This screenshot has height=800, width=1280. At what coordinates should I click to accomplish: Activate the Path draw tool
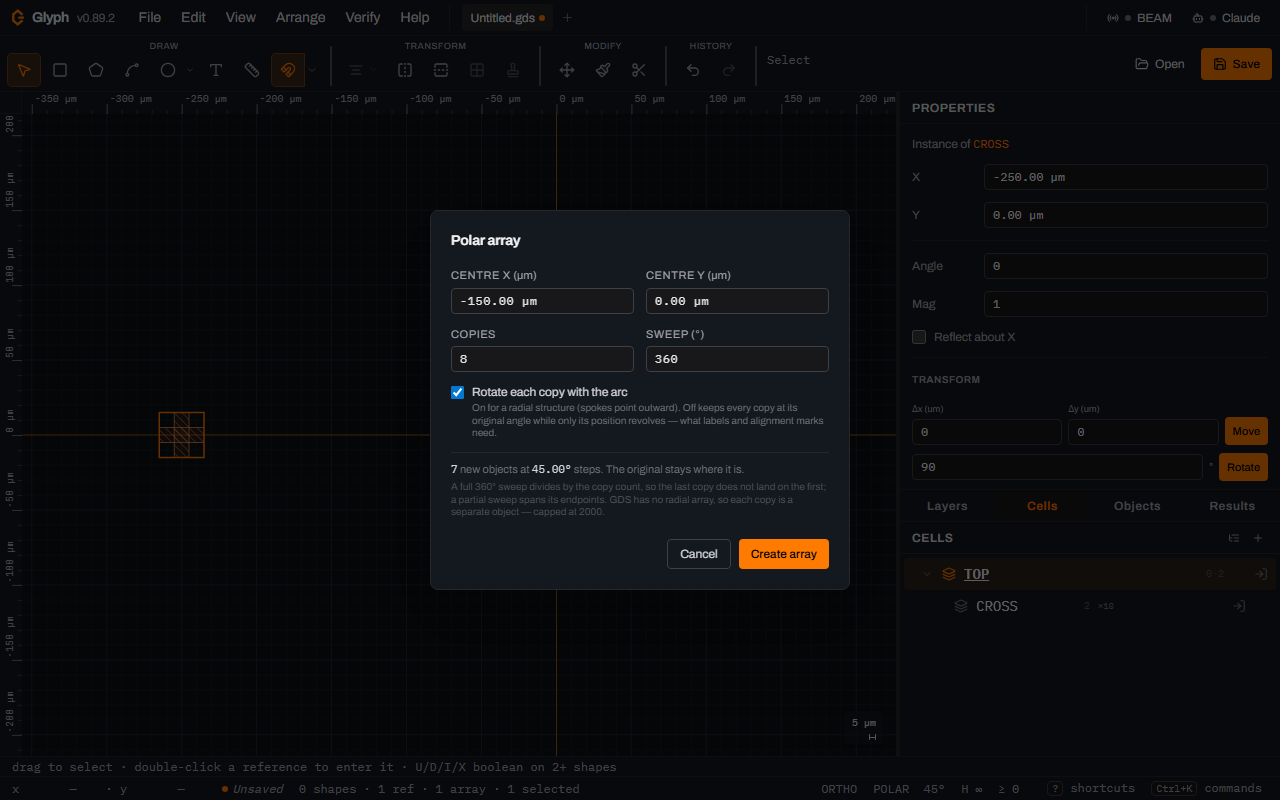click(132, 70)
